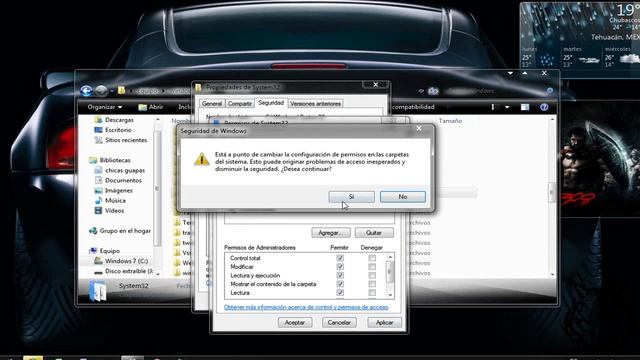Click the warning triangle icon in the dialog

click(202, 159)
